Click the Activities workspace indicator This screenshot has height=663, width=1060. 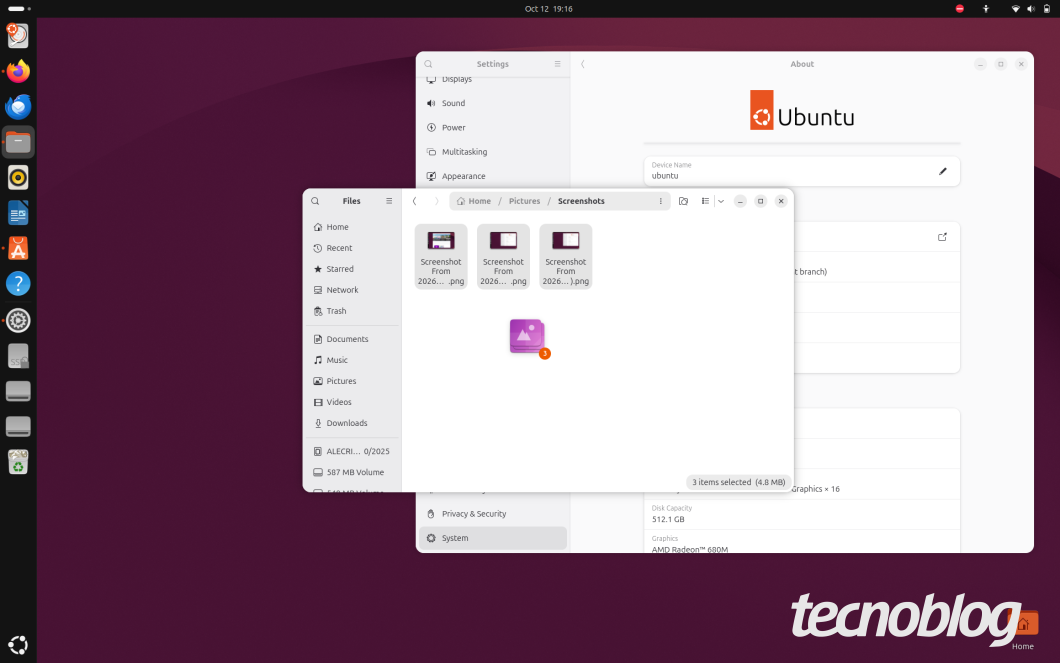(18, 9)
